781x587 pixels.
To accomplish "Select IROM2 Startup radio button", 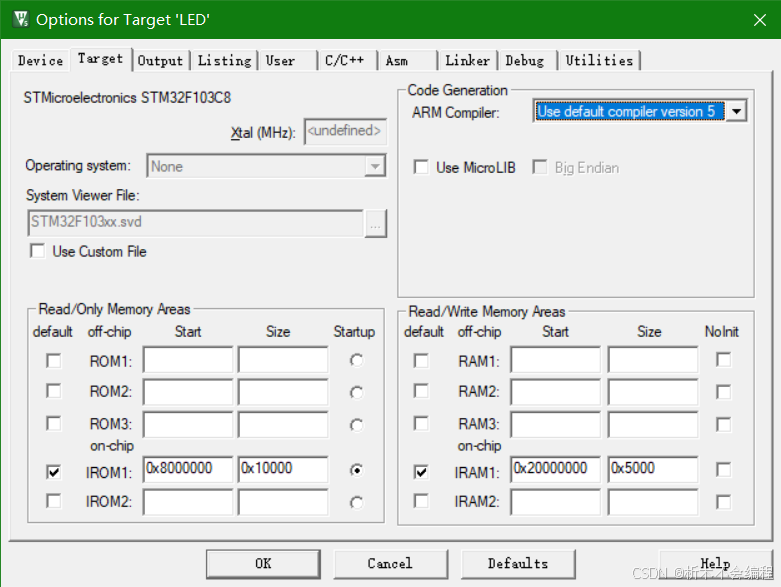I will coord(357,503).
